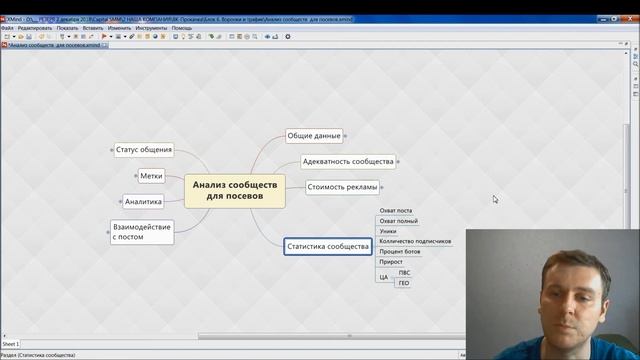Open the Инструменты menu
640x360 pixels.
tap(151, 28)
